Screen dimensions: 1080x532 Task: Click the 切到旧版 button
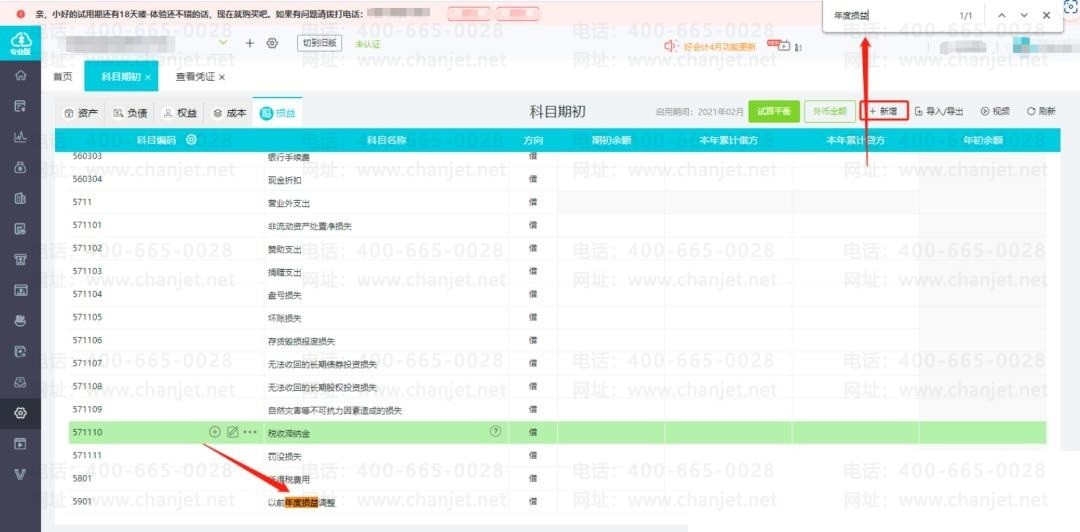tap(320, 43)
